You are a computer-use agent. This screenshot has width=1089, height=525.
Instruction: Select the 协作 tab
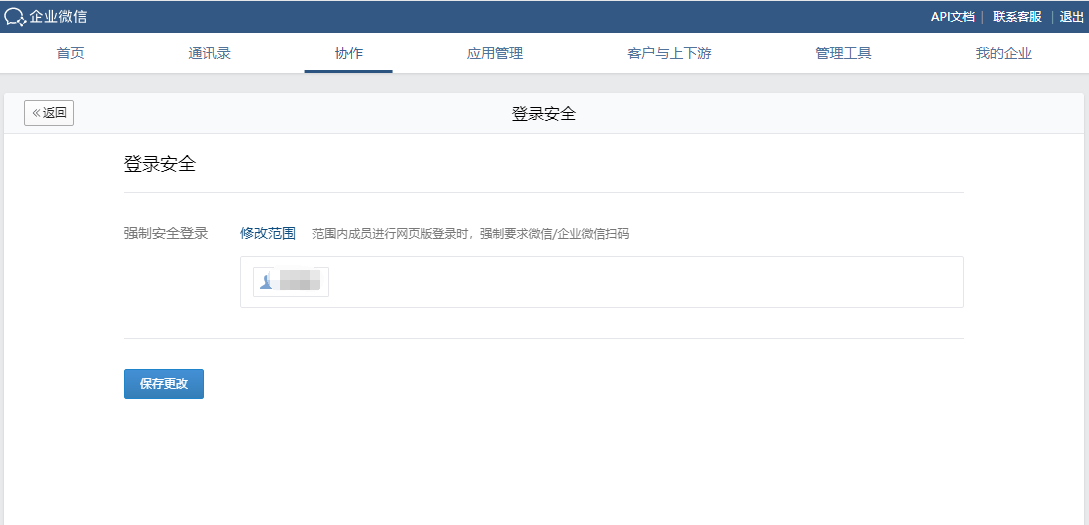click(x=349, y=53)
